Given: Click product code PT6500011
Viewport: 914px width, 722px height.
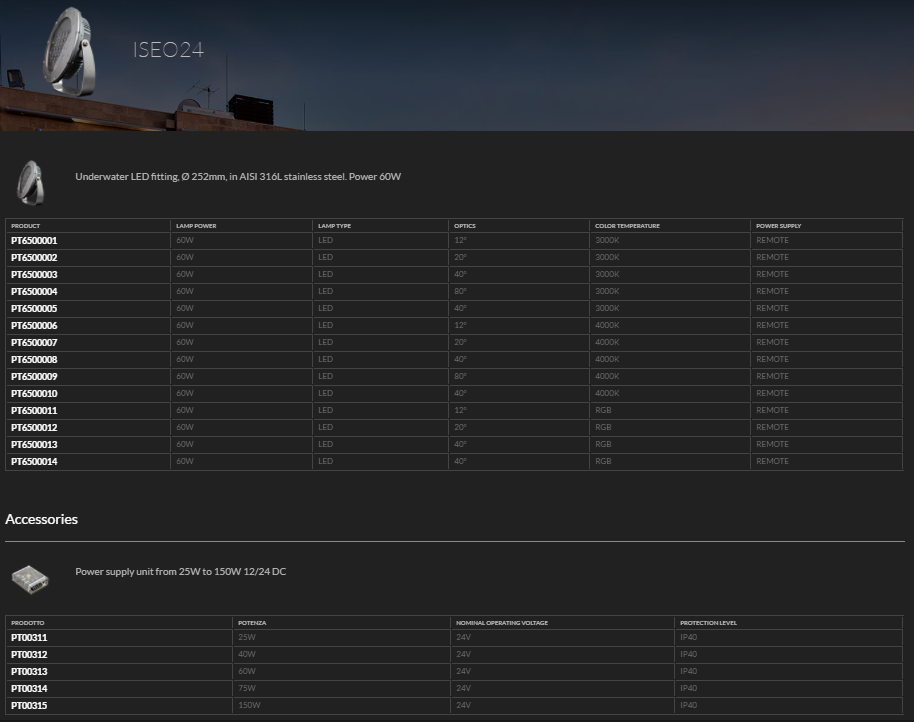Looking at the screenshot, I should (x=34, y=411).
